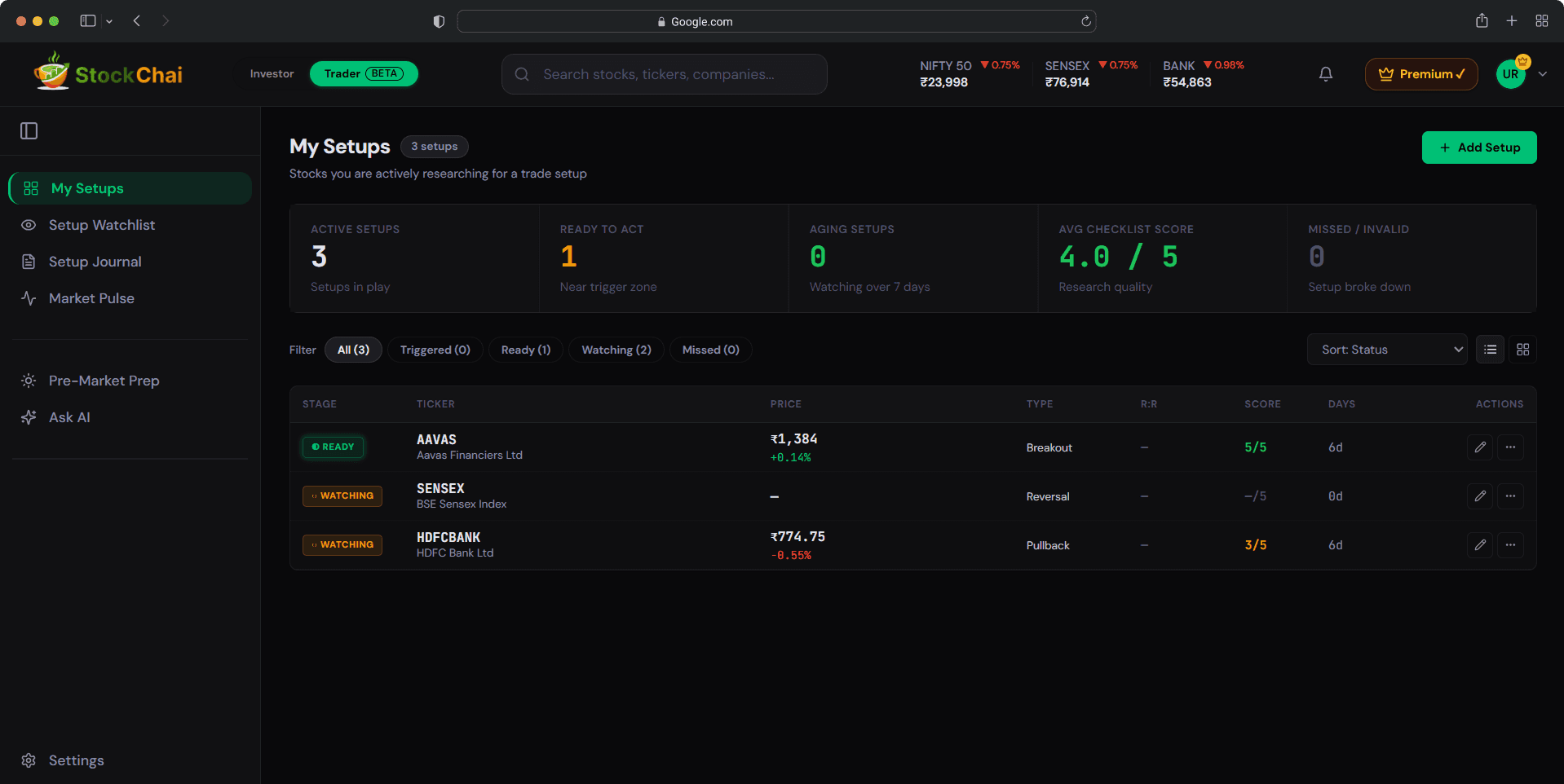Click the NIFTY 50 index ticker
1564x784 pixels.
coord(970,74)
